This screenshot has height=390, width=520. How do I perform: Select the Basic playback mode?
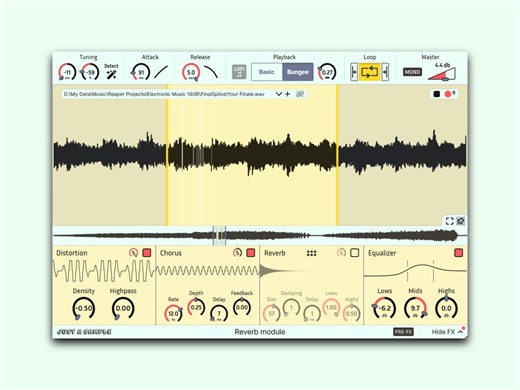coord(267,72)
